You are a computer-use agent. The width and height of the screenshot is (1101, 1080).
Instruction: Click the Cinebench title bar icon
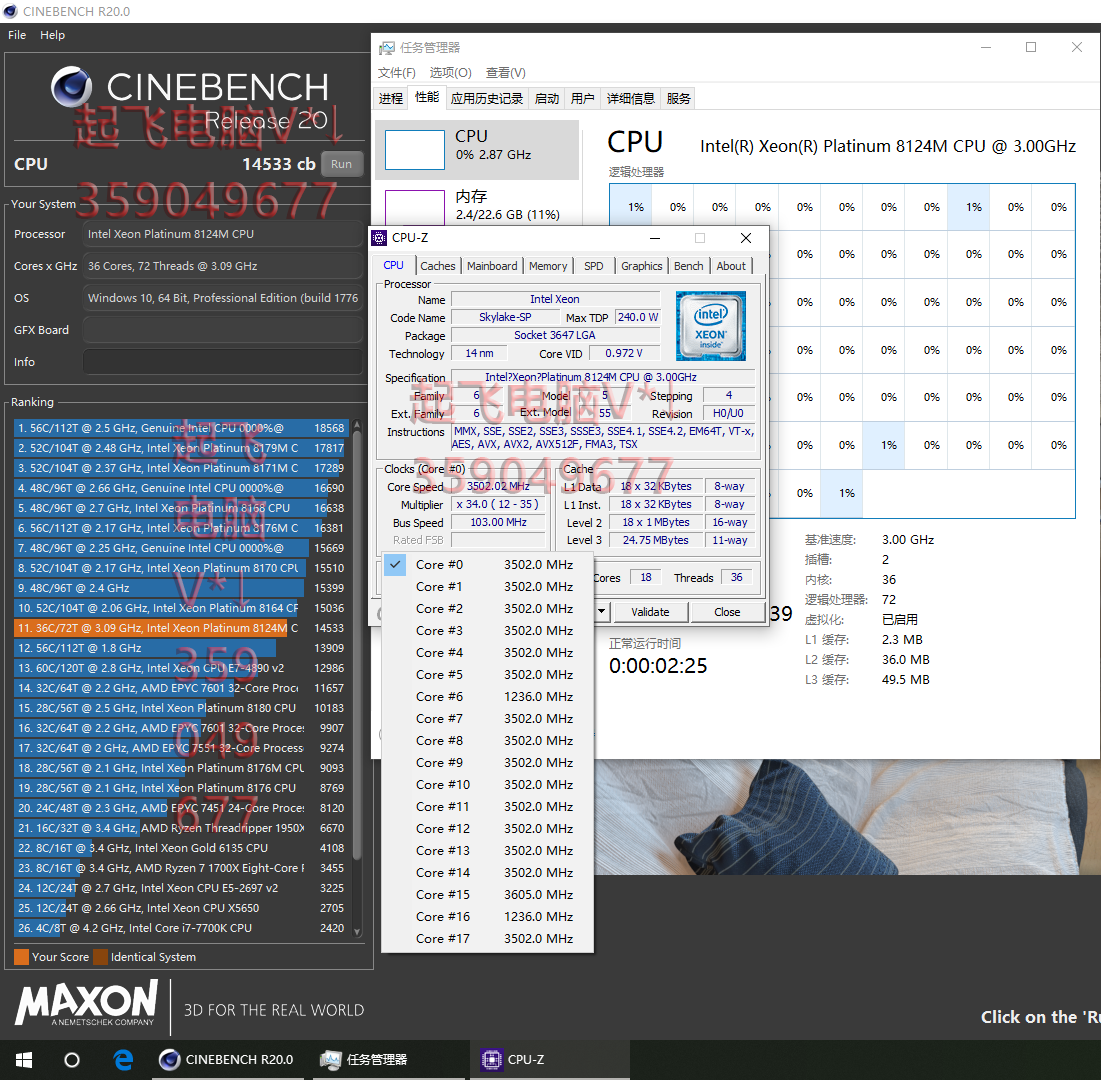tap(11, 11)
